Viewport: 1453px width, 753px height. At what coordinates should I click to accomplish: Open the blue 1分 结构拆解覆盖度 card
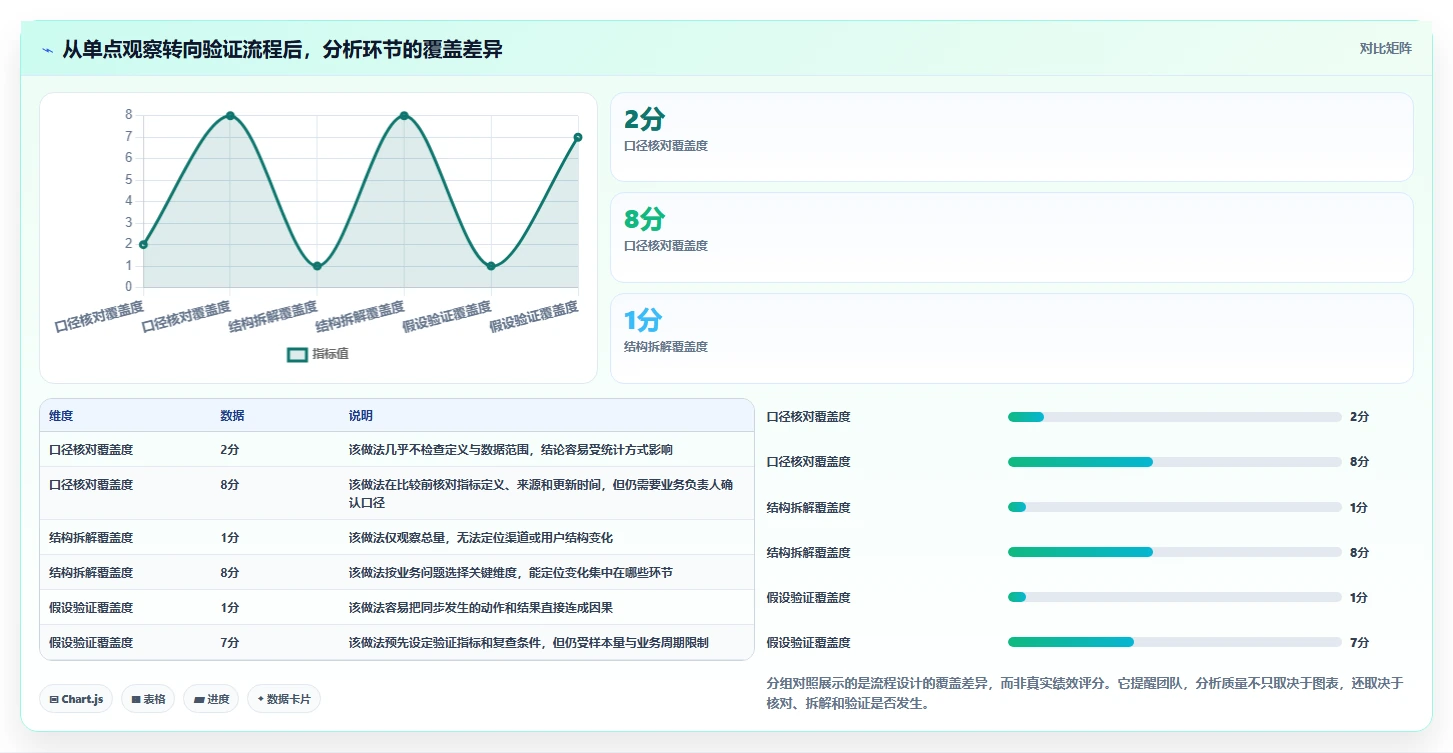tap(1011, 338)
